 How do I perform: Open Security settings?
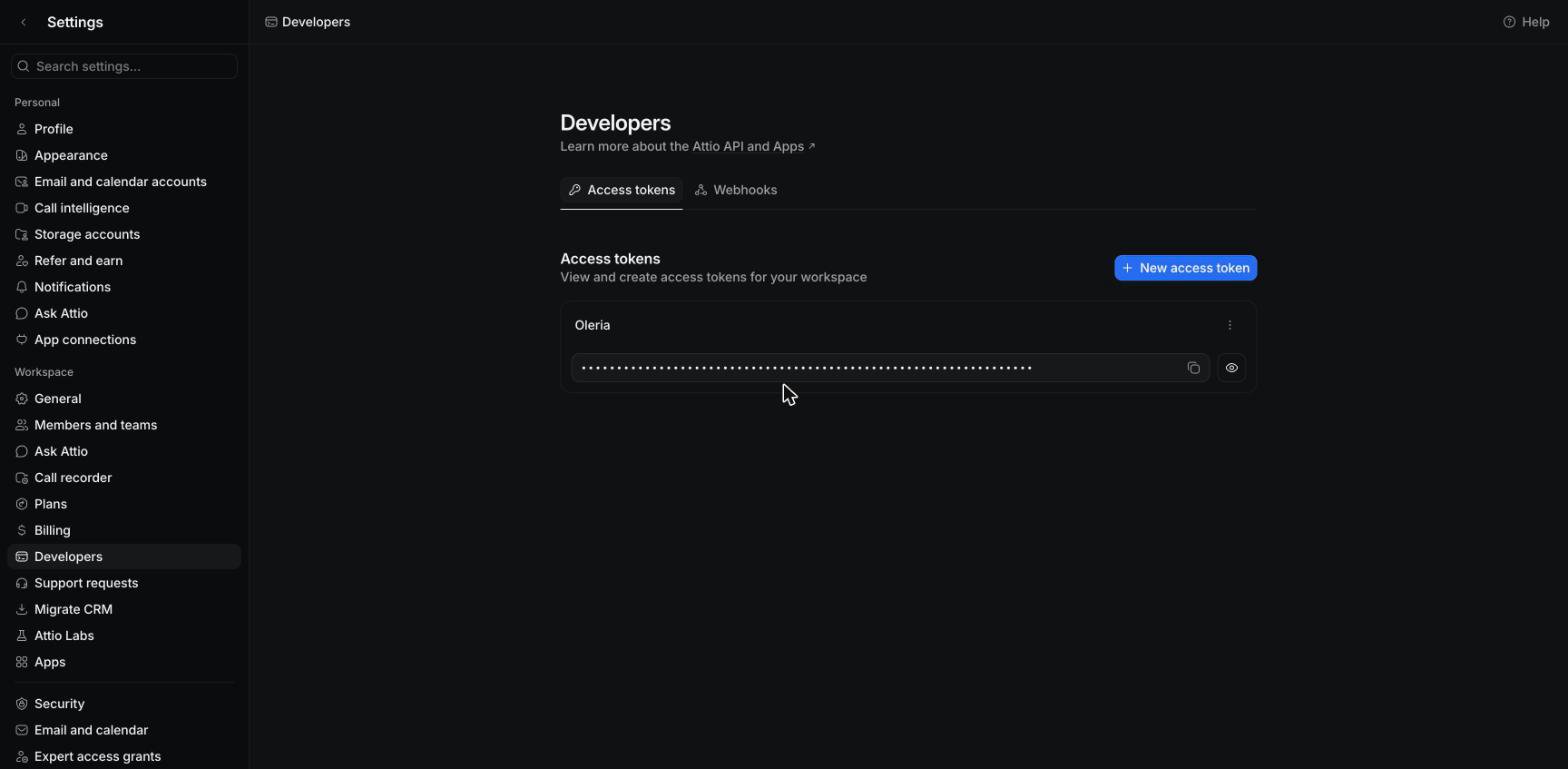click(x=124, y=704)
